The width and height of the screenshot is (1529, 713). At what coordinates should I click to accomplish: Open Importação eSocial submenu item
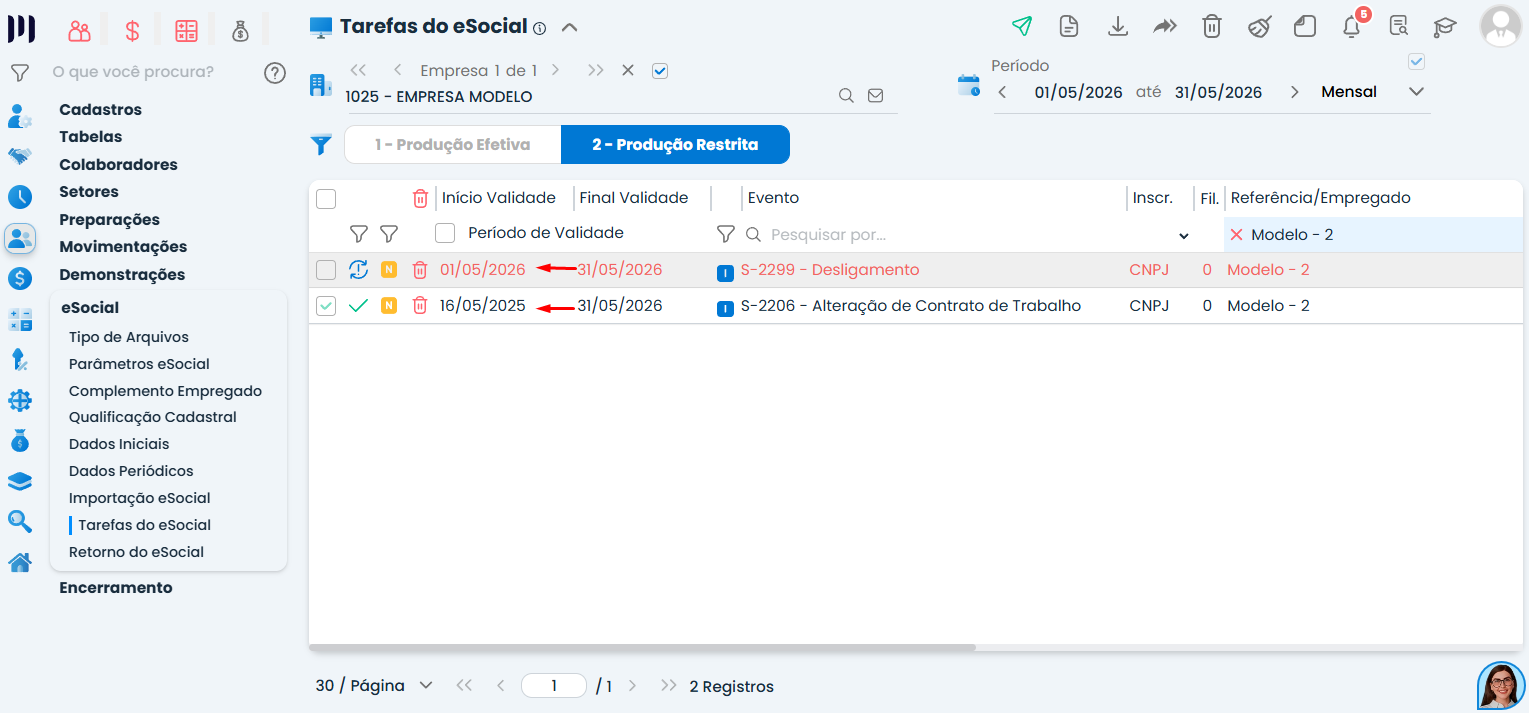click(x=140, y=498)
